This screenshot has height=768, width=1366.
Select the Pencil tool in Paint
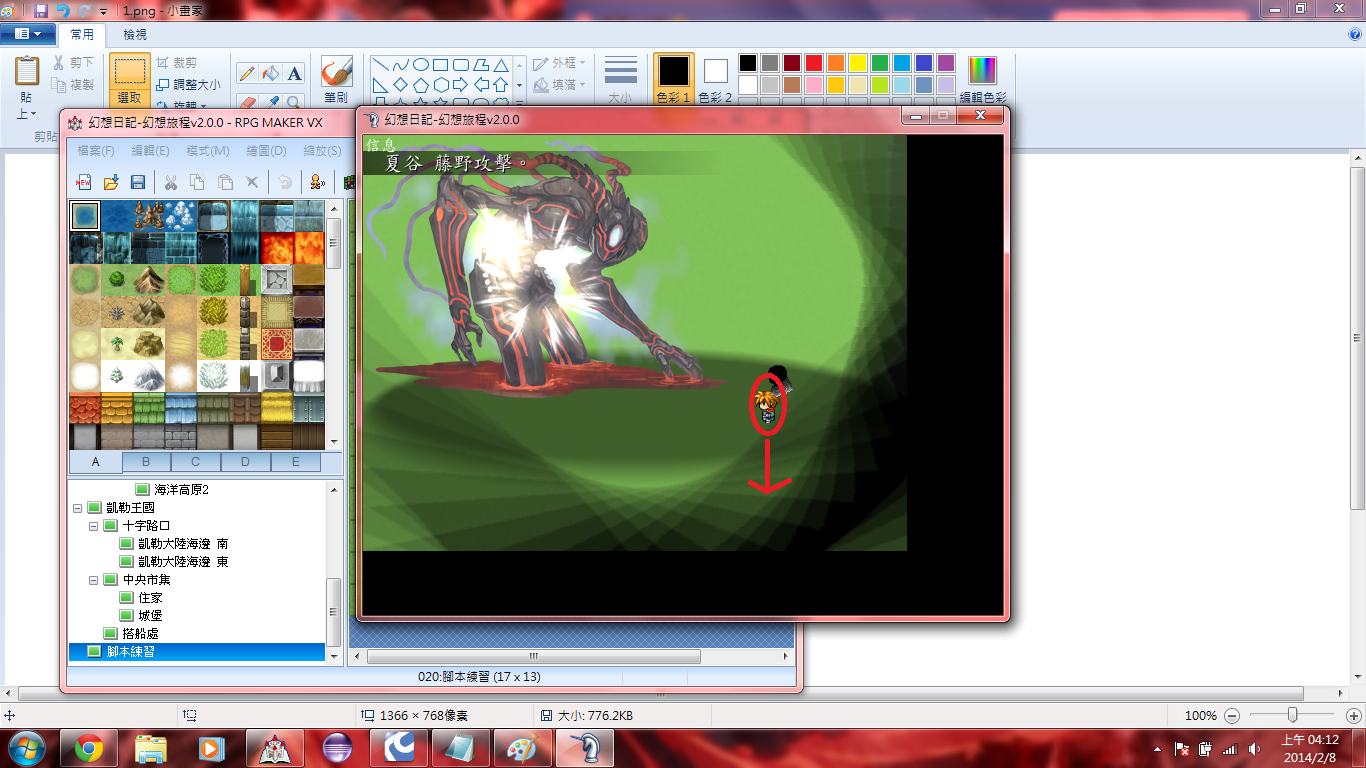246,73
